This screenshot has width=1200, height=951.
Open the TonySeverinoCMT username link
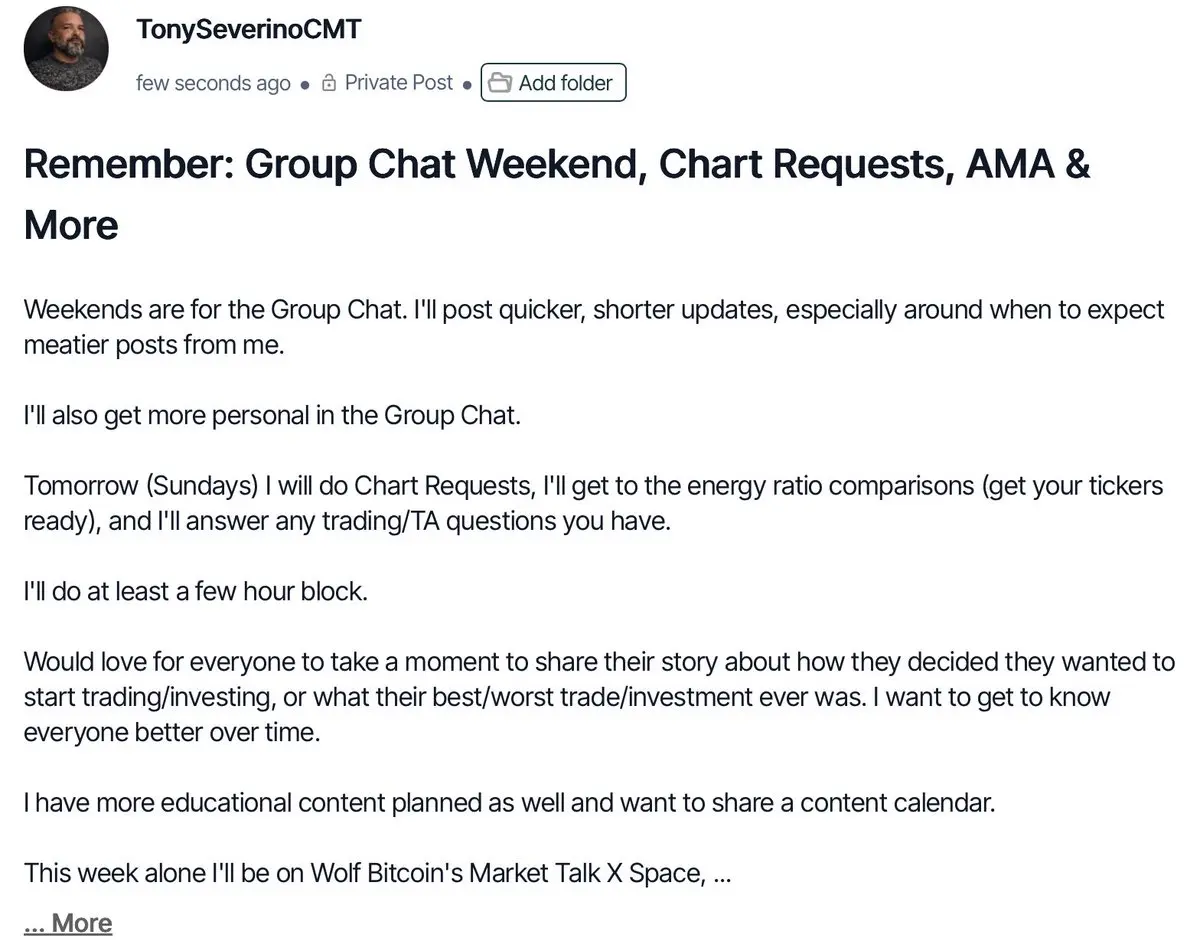tap(248, 29)
